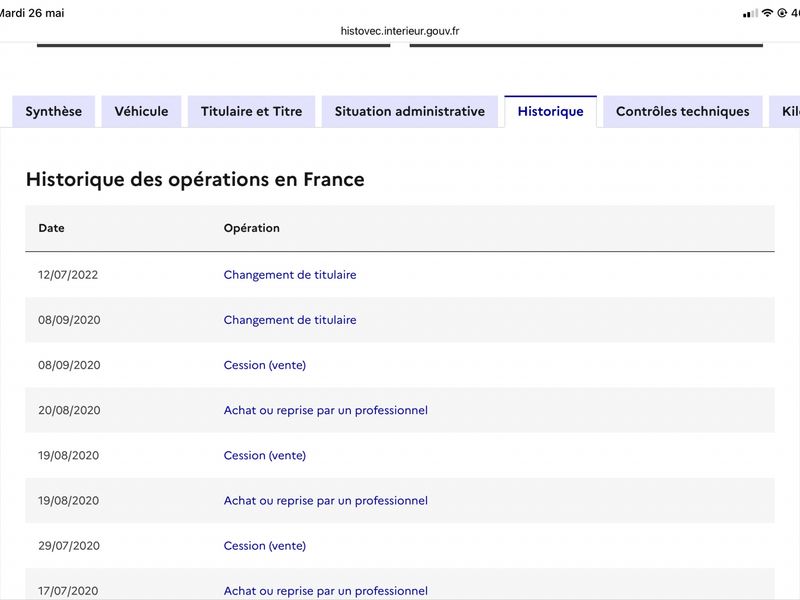Image resolution: width=800 pixels, height=600 pixels.
Task: Open Changement de titulaire dated 12/07/2022
Action: tap(290, 274)
